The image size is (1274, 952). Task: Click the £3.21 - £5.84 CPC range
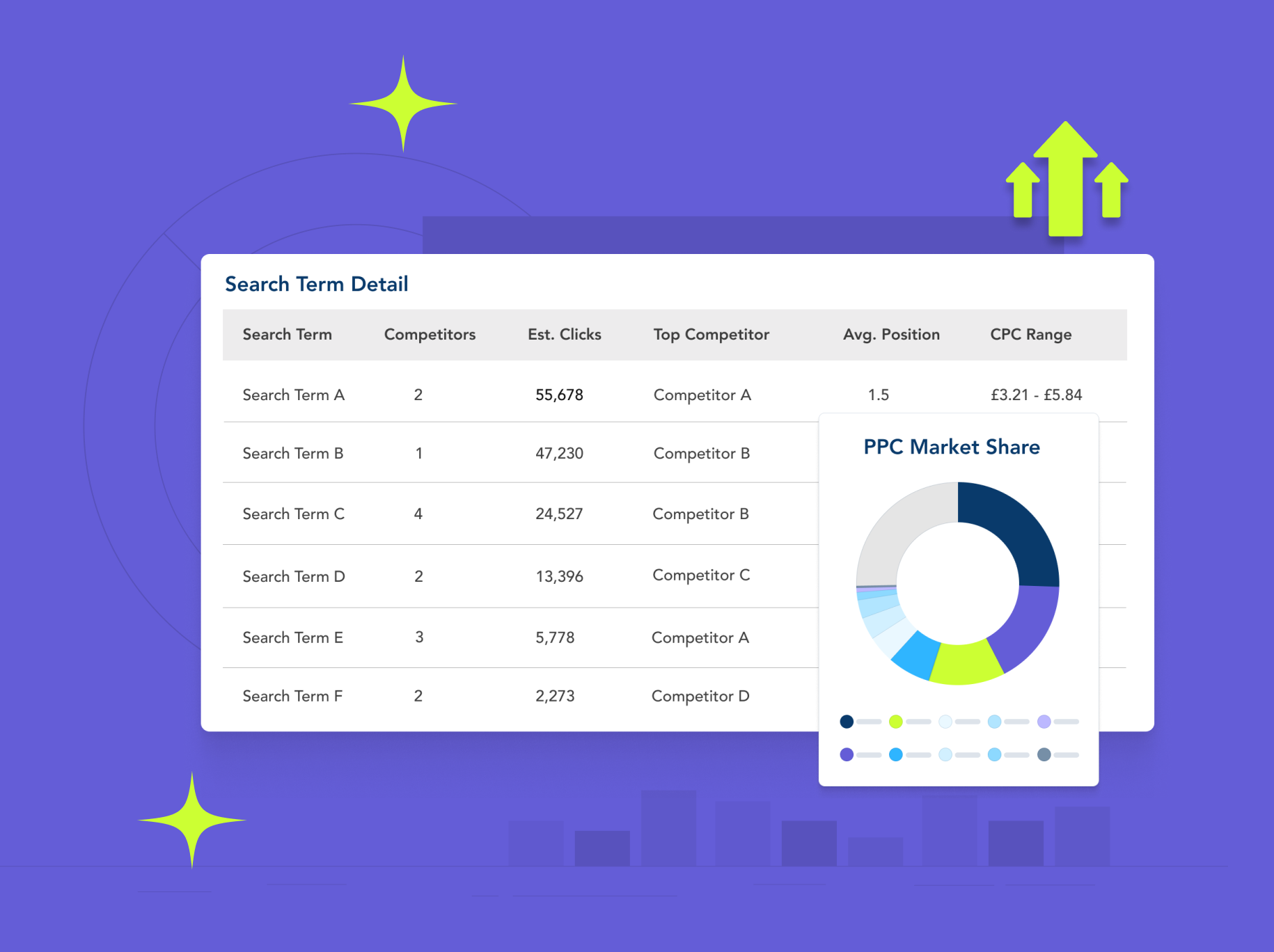1036,395
